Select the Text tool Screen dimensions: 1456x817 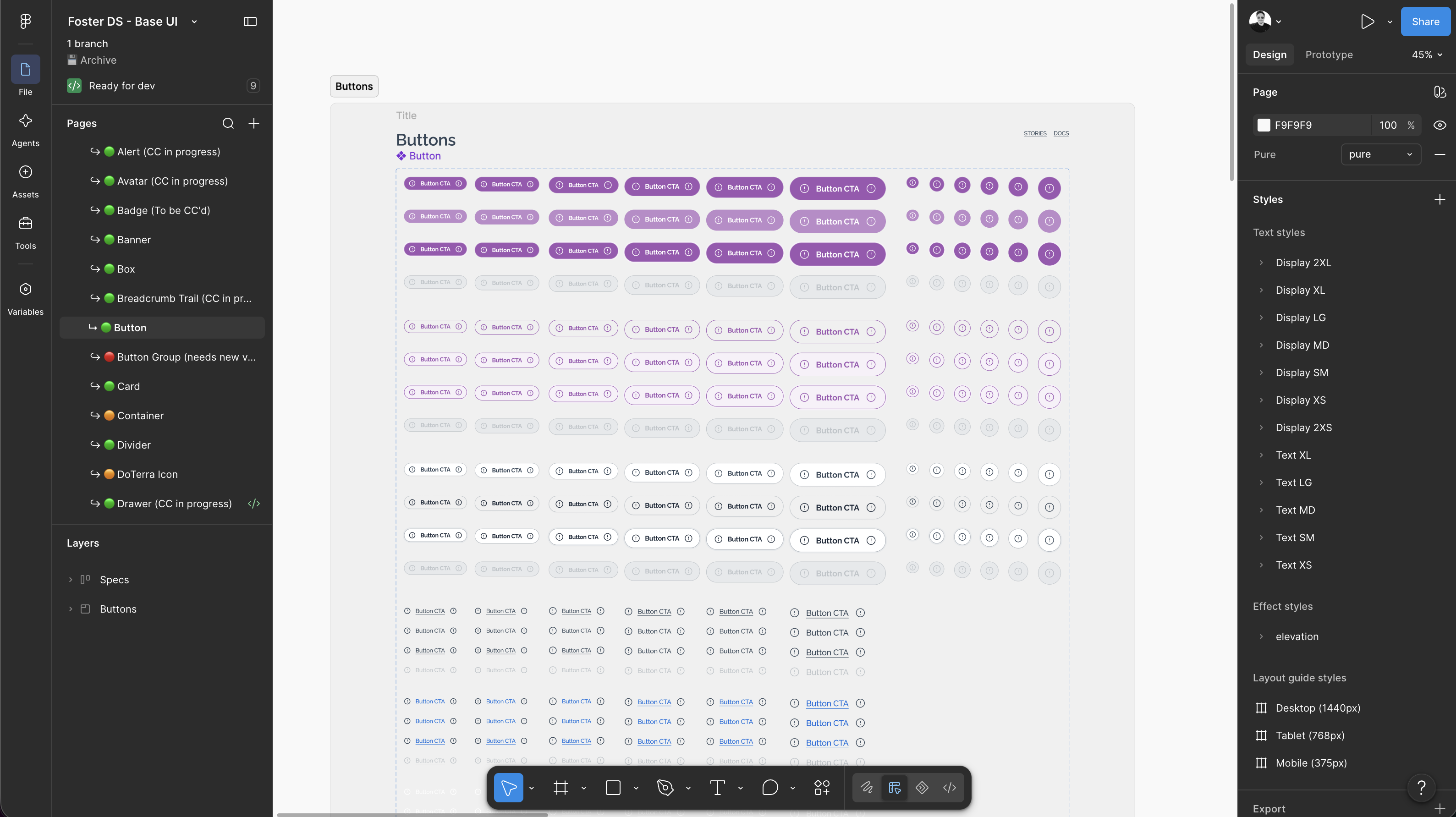717,787
